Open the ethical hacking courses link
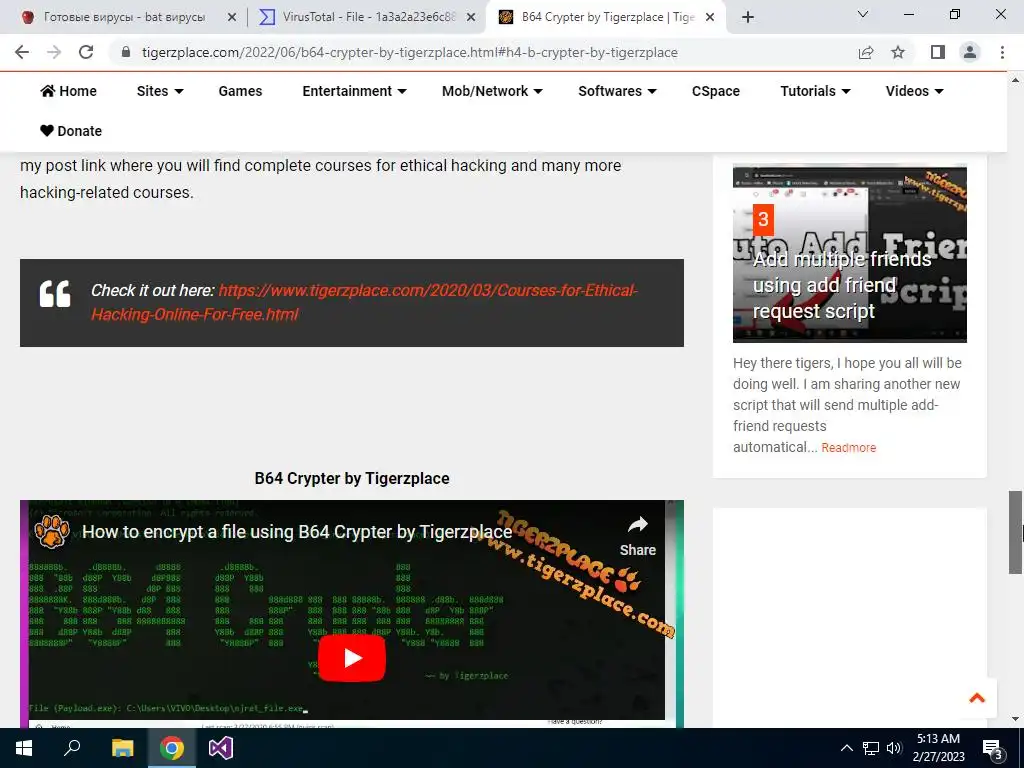 [363, 302]
